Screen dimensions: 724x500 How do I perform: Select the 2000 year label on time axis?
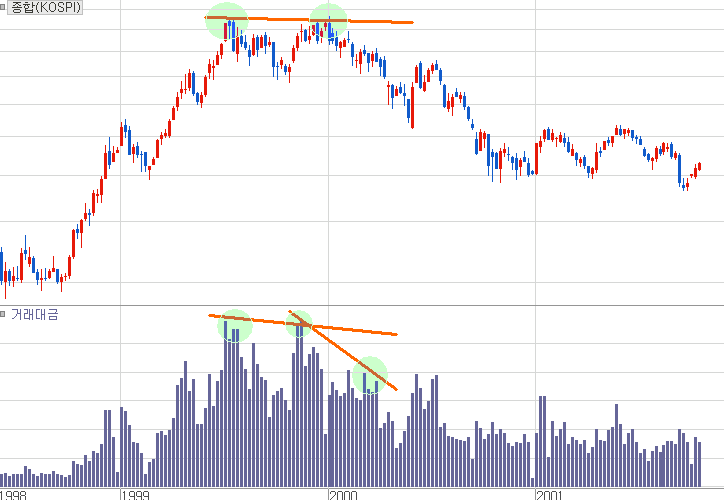[341, 494]
